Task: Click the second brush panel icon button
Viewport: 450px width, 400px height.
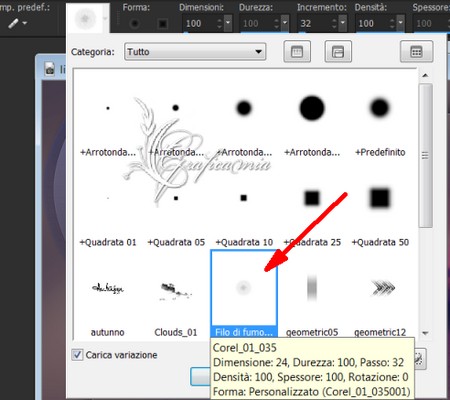Action: [x=338, y=52]
